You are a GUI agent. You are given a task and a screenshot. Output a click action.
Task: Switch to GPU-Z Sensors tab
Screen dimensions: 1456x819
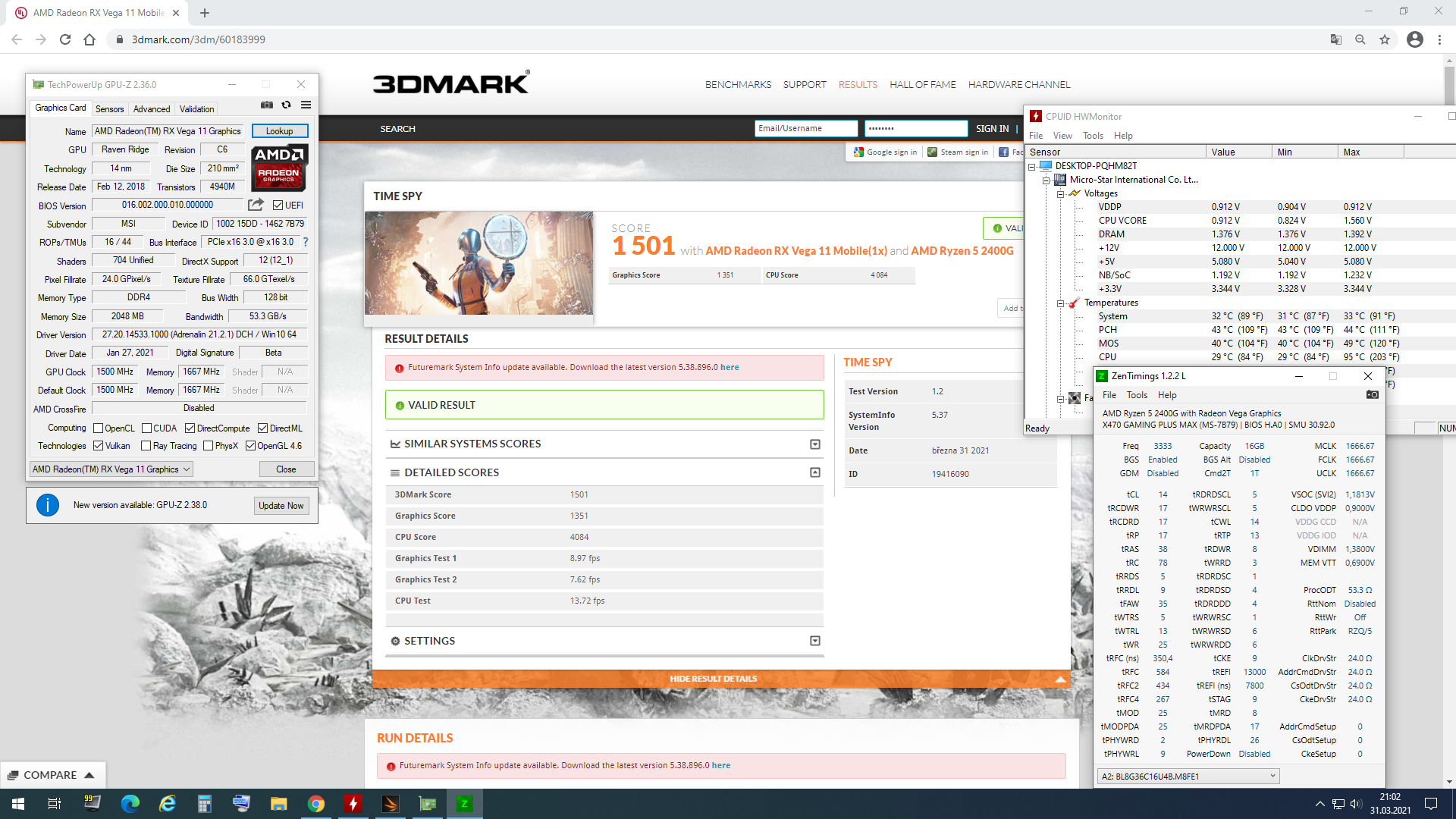tap(109, 109)
